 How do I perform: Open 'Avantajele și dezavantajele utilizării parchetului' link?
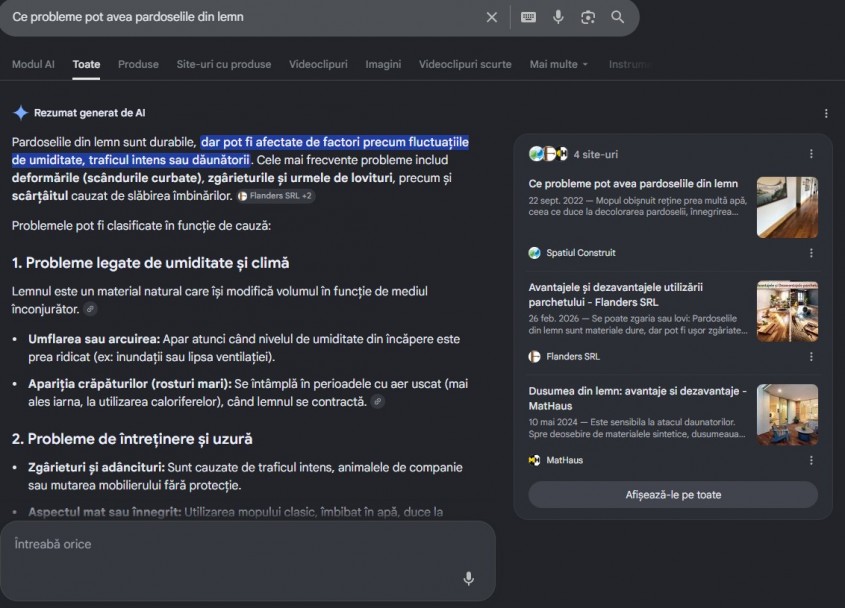click(x=616, y=294)
